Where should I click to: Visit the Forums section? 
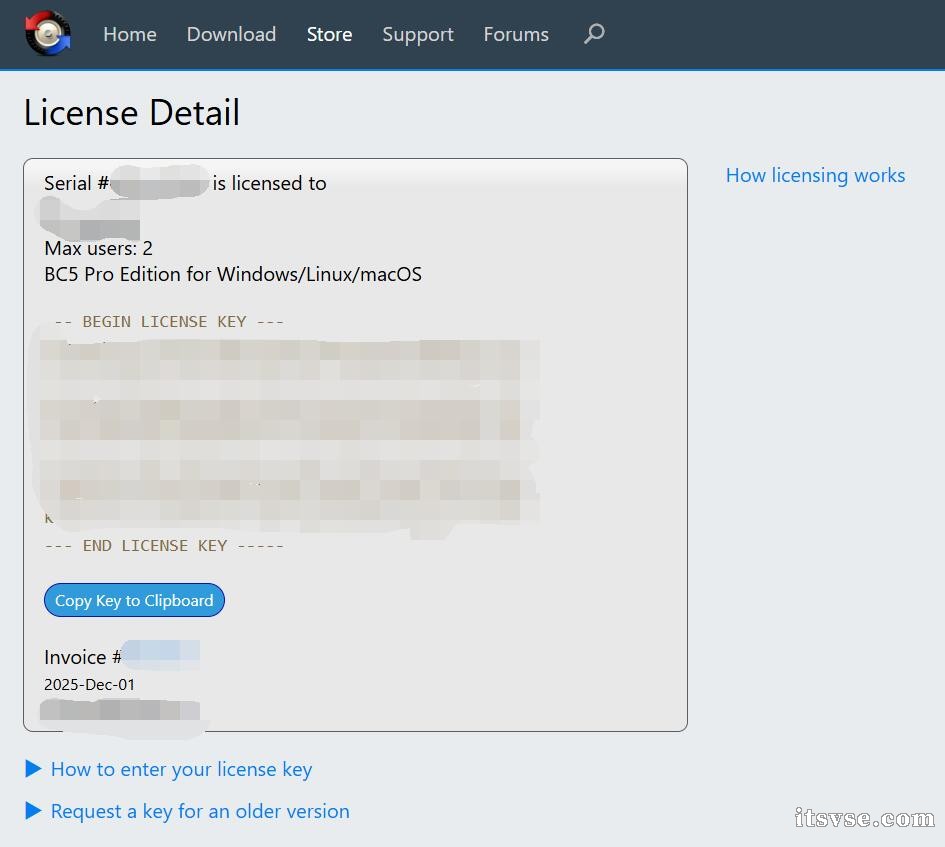pyautogui.click(x=516, y=34)
